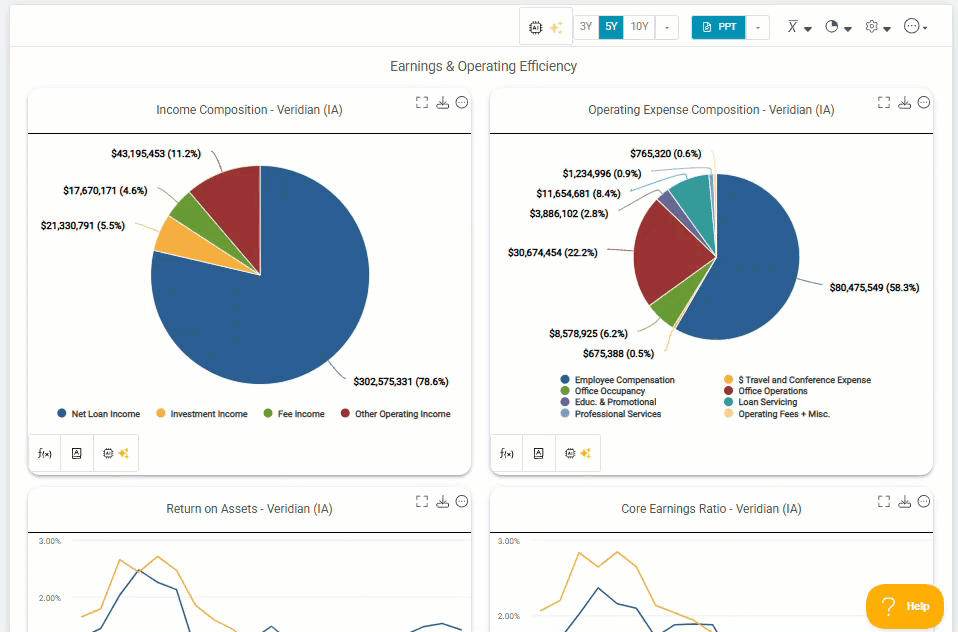Expand Income Composition chart to fullscreen
Viewport: 958px width, 632px height.
tap(422, 103)
